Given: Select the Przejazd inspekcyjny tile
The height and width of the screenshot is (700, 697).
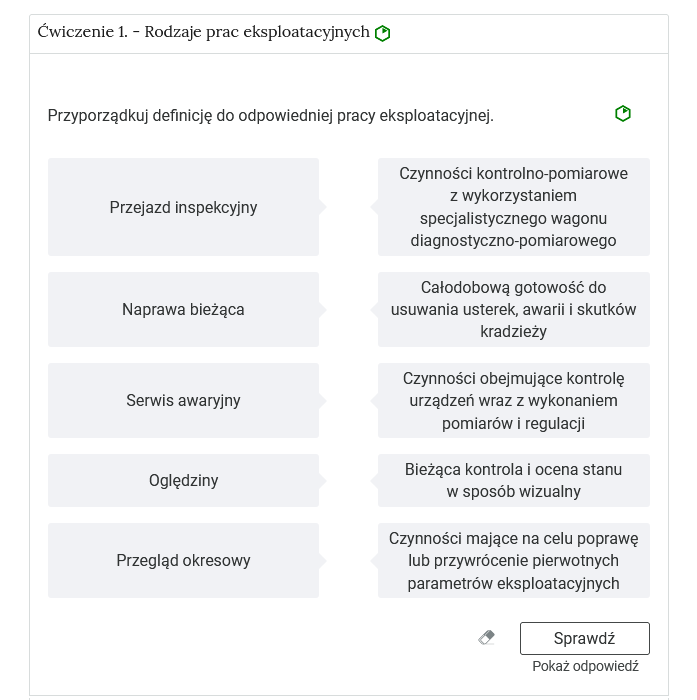Looking at the screenshot, I should 183,207.
